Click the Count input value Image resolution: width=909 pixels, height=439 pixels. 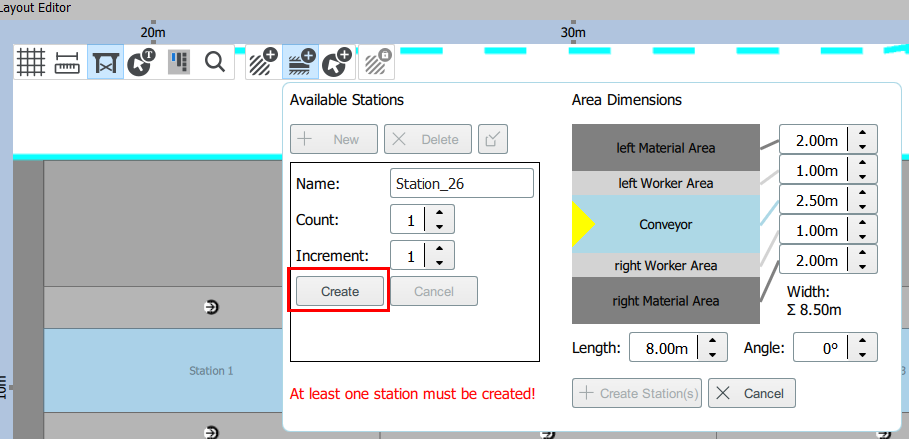(x=408, y=219)
